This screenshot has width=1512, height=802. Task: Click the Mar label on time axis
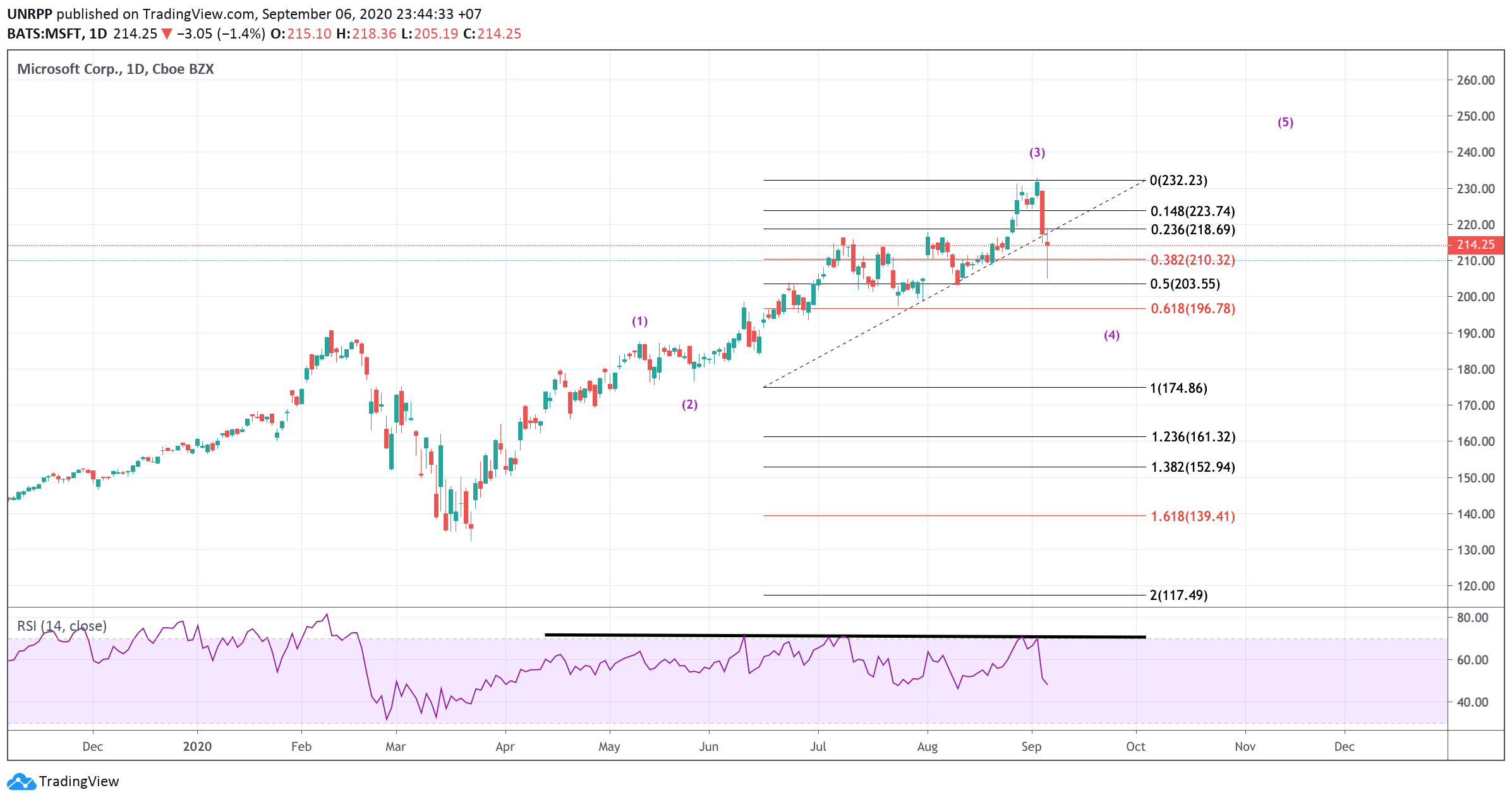396,746
